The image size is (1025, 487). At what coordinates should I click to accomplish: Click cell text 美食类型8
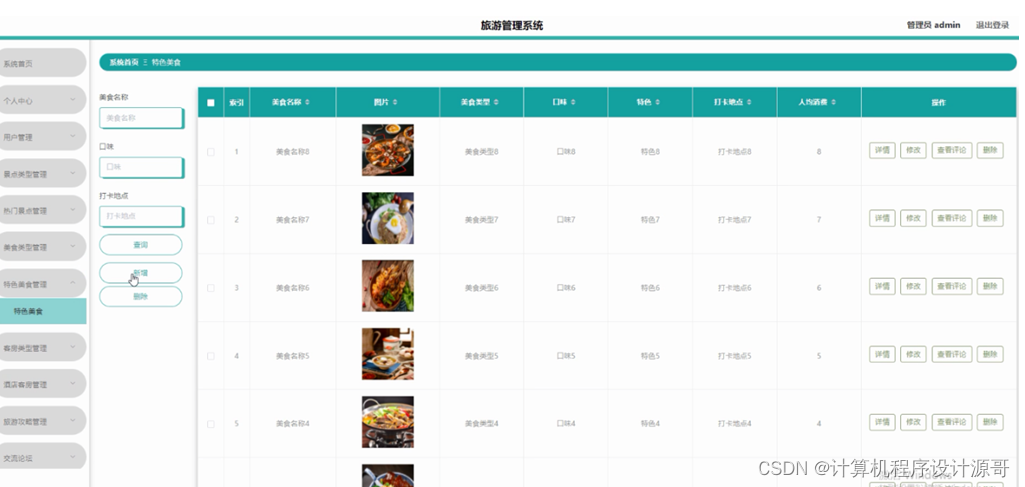[482, 152]
